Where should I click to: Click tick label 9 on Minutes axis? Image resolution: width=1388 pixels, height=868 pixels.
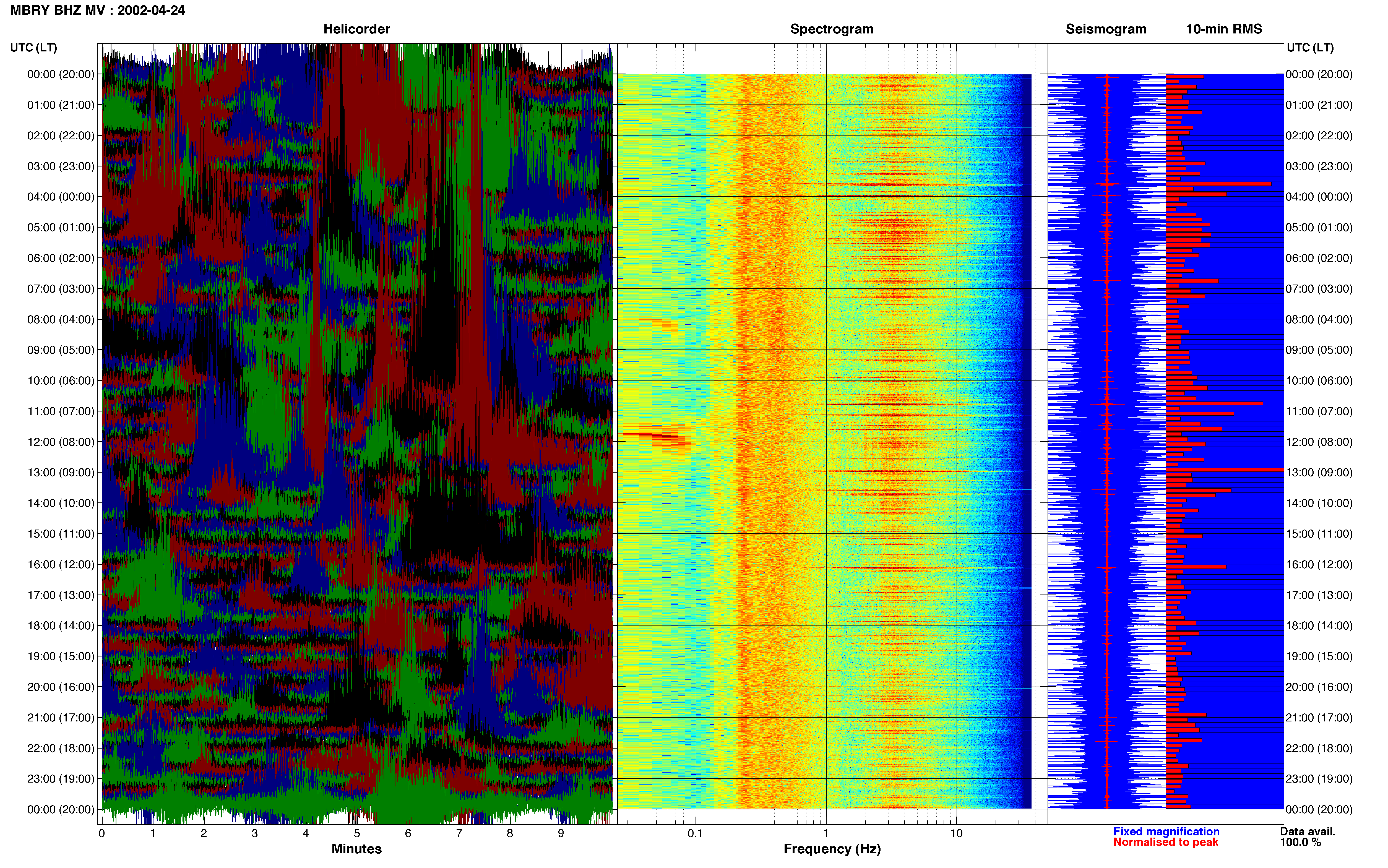(561, 833)
